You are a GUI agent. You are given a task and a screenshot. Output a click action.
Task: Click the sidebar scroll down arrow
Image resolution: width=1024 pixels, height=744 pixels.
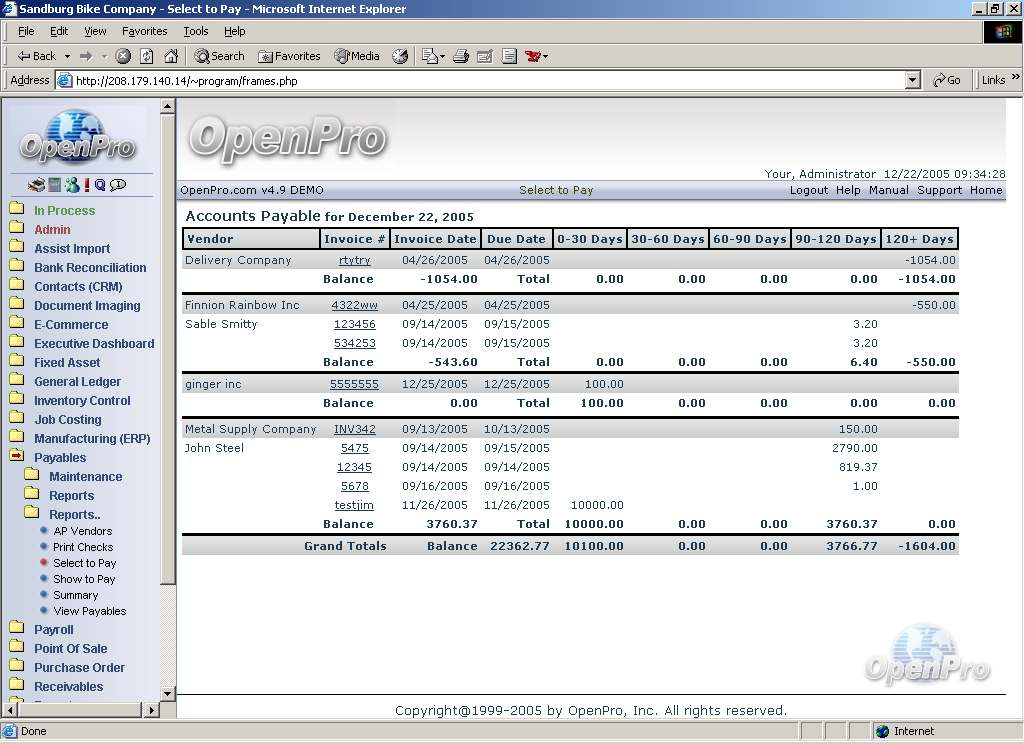pos(168,692)
